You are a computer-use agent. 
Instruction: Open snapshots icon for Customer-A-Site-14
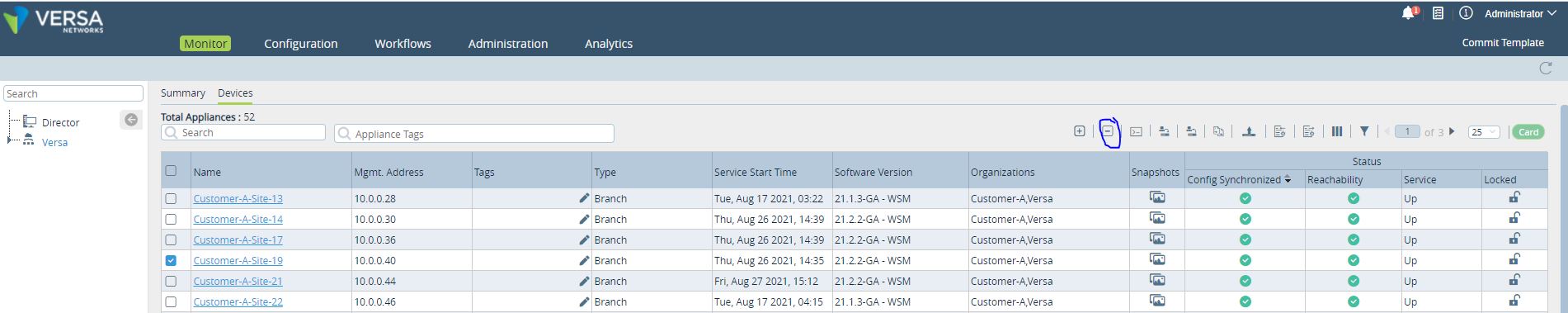pos(1157,218)
